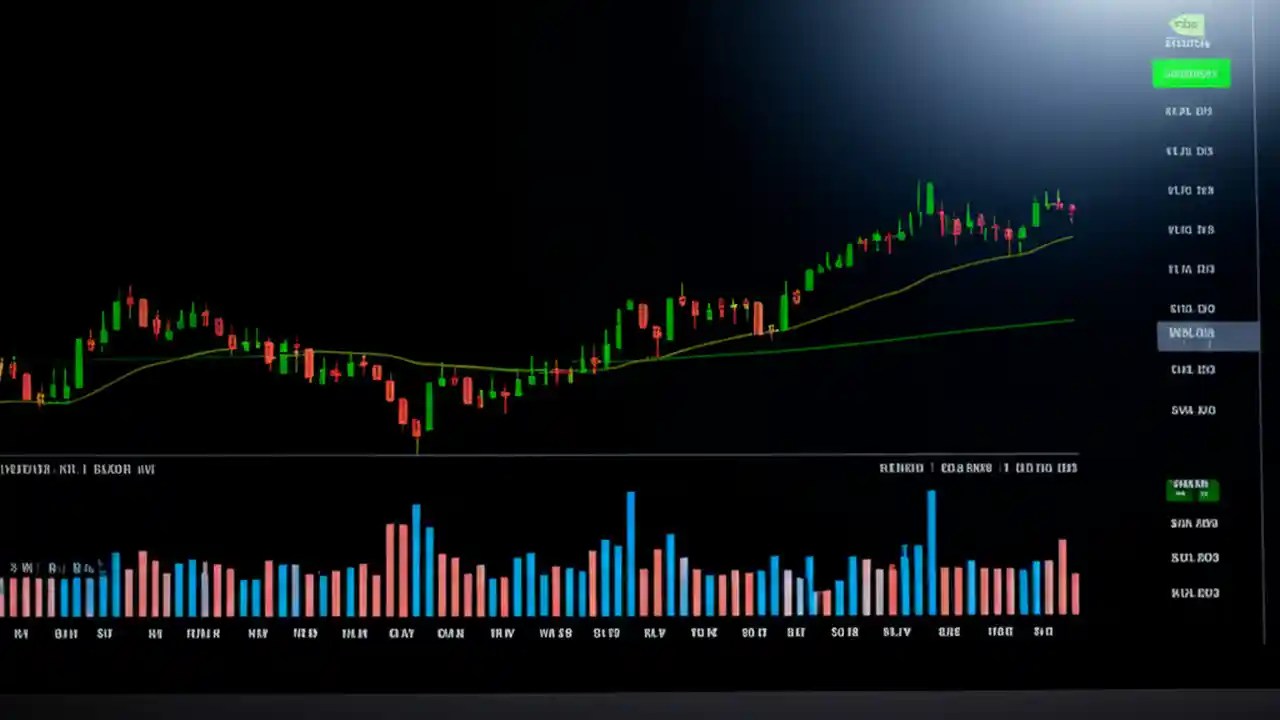Image resolution: width=1280 pixels, height=720 pixels.
Task: Click the second label in the right sidebar list
Action: point(1188,151)
